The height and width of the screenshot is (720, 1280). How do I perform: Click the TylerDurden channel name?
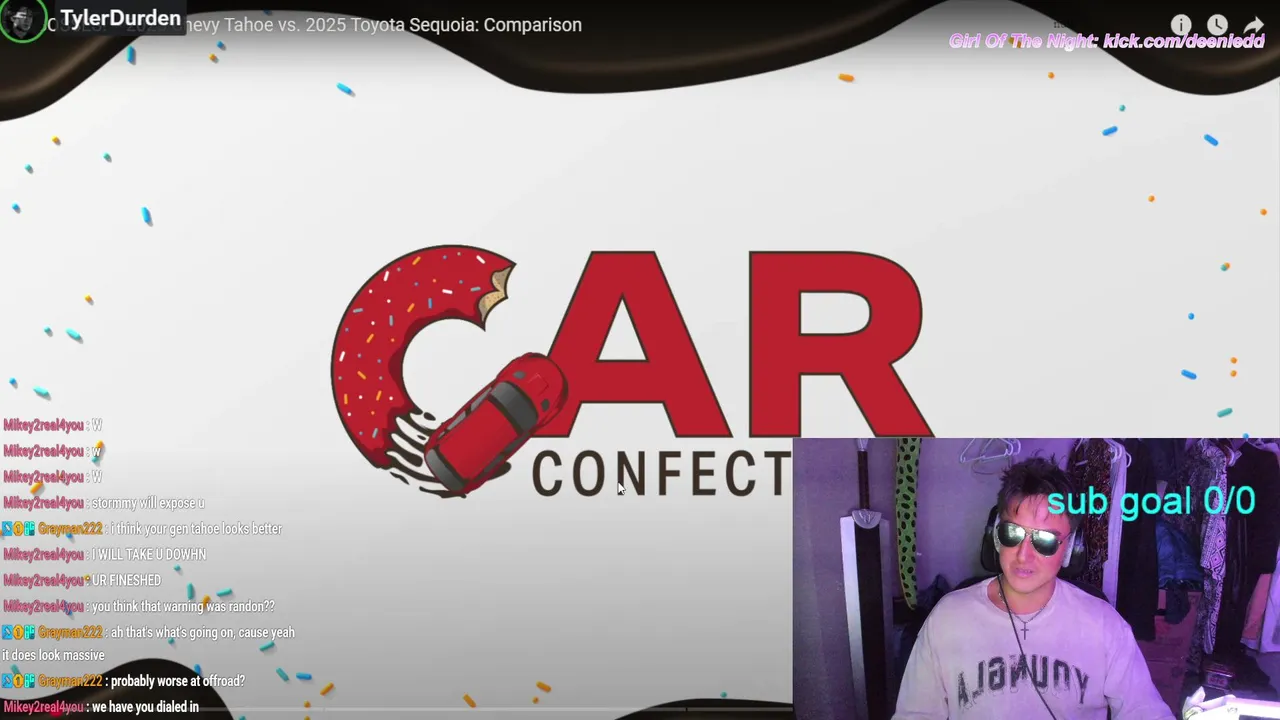pyautogui.click(x=120, y=18)
